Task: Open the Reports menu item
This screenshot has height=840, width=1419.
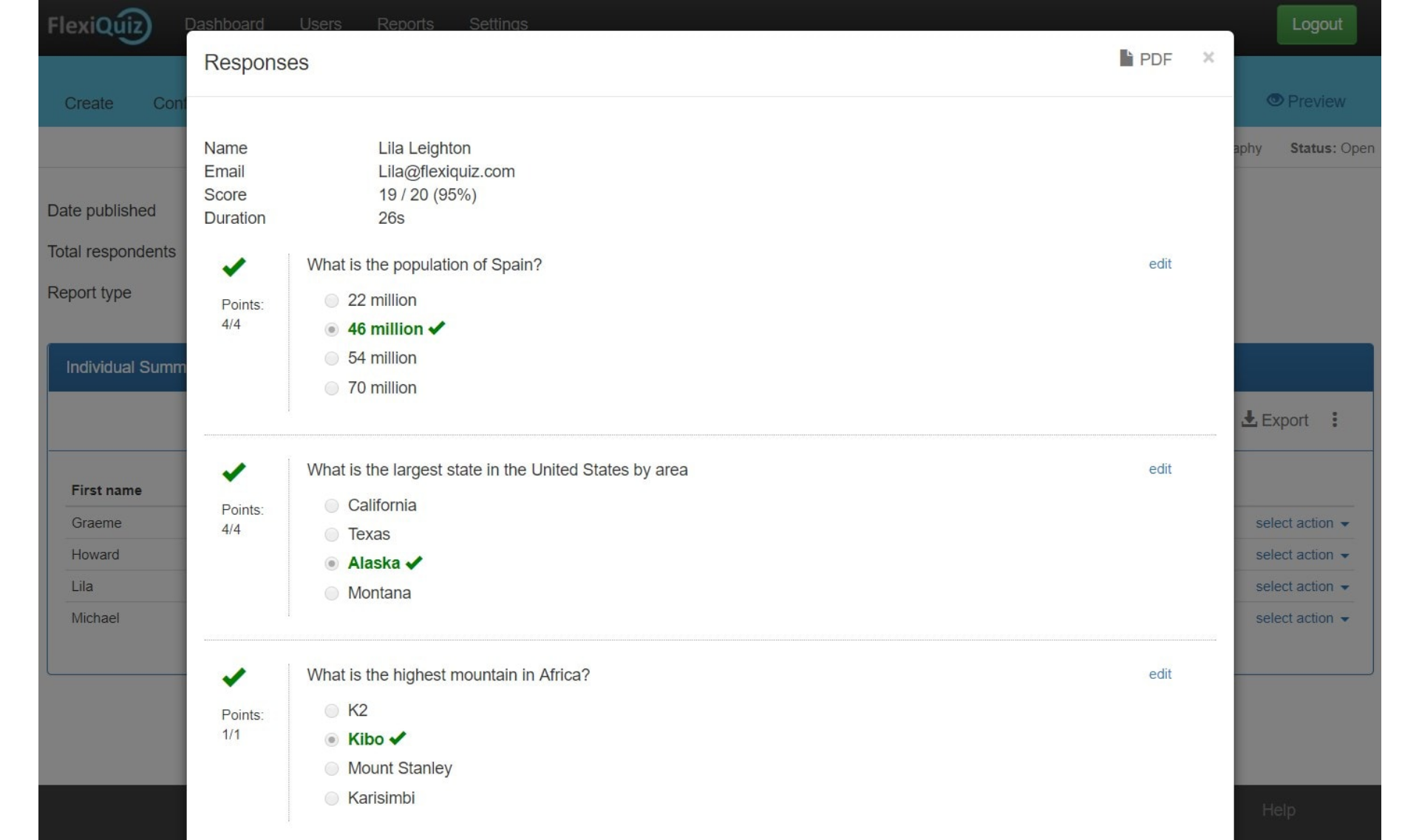Action: pyautogui.click(x=405, y=24)
